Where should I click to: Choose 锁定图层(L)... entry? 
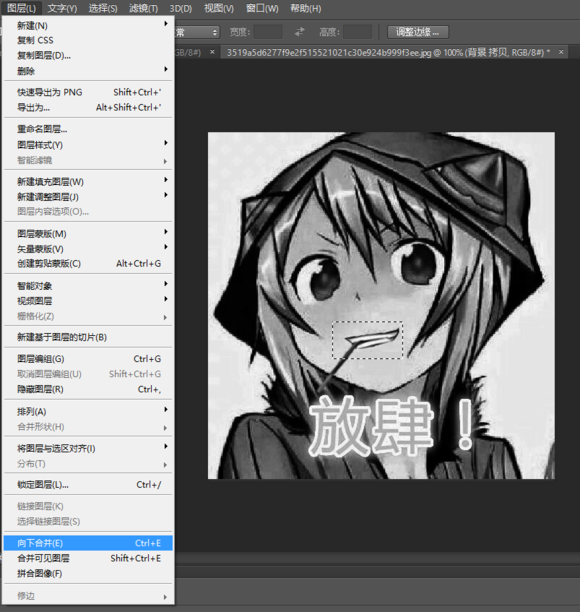pyautogui.click(x=88, y=485)
